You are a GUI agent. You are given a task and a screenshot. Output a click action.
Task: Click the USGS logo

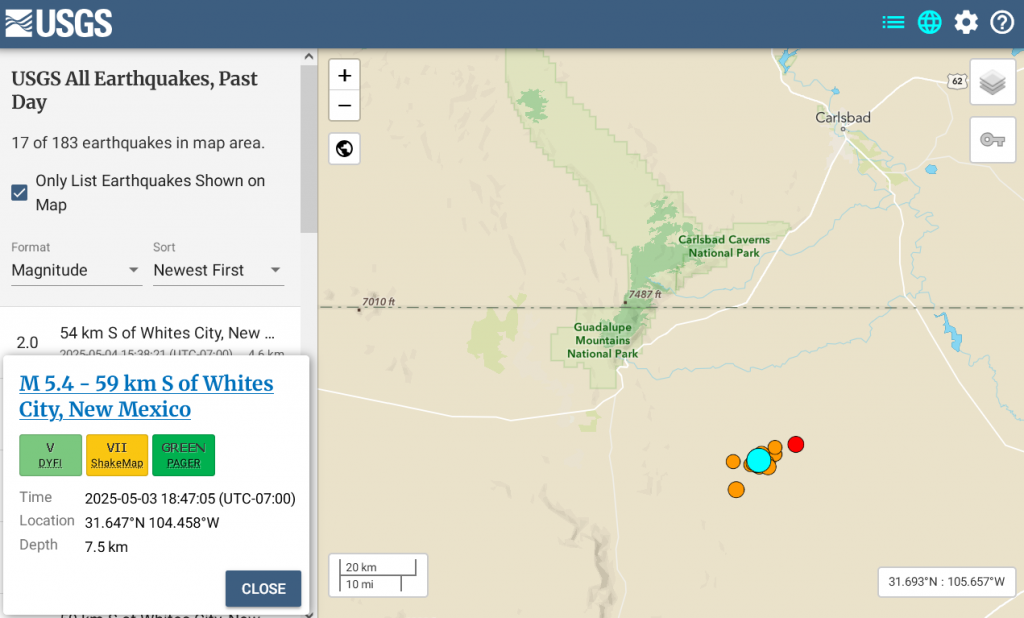[x=59, y=24]
